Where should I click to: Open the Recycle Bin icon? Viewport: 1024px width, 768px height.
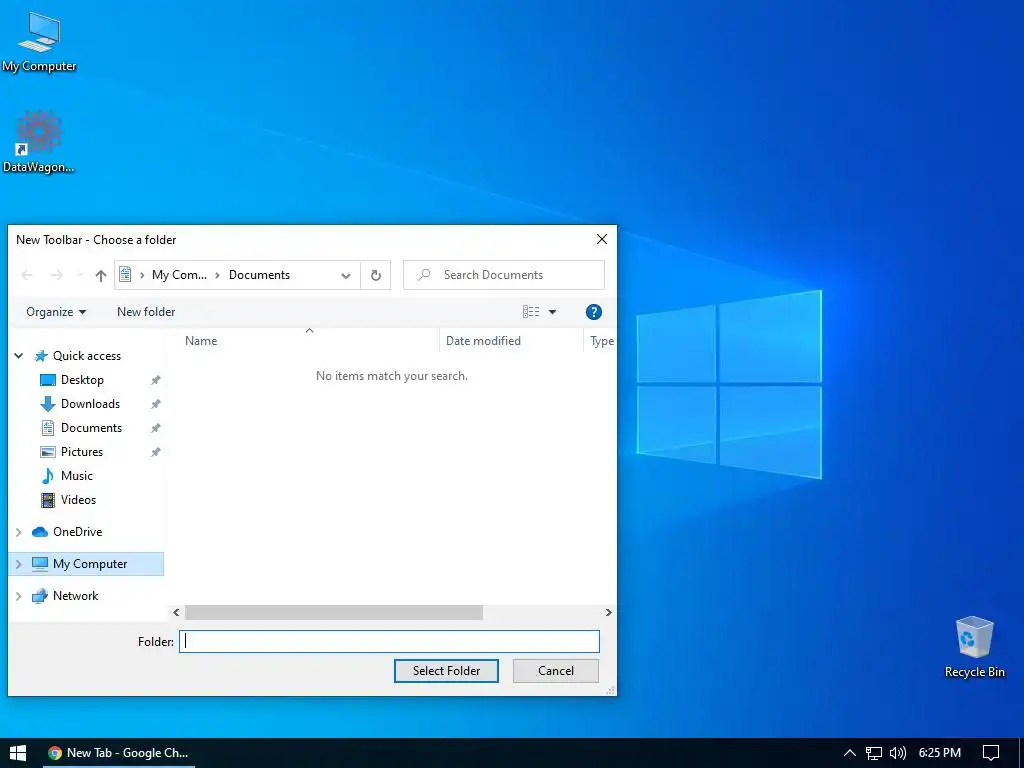[x=974, y=647]
